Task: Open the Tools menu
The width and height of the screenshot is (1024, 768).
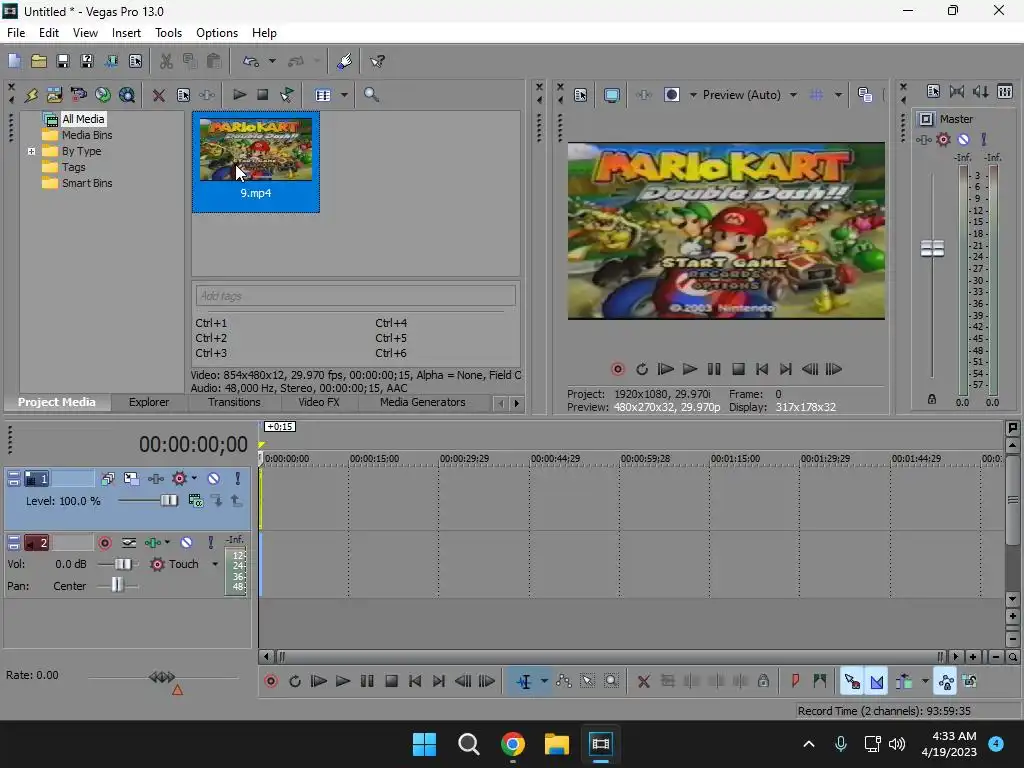Action: tap(168, 33)
